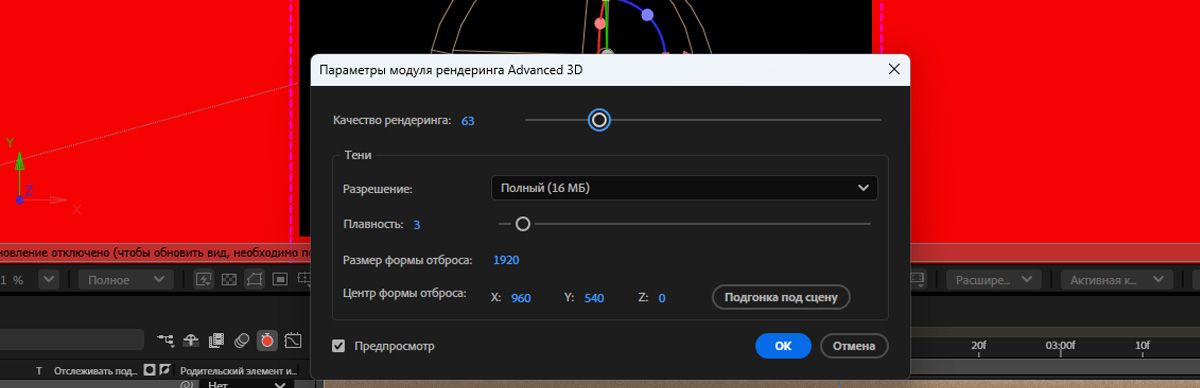Screen dimensions: 1200x388
Task: Toggle the motion blur icon in timeline
Action: (x=241, y=340)
